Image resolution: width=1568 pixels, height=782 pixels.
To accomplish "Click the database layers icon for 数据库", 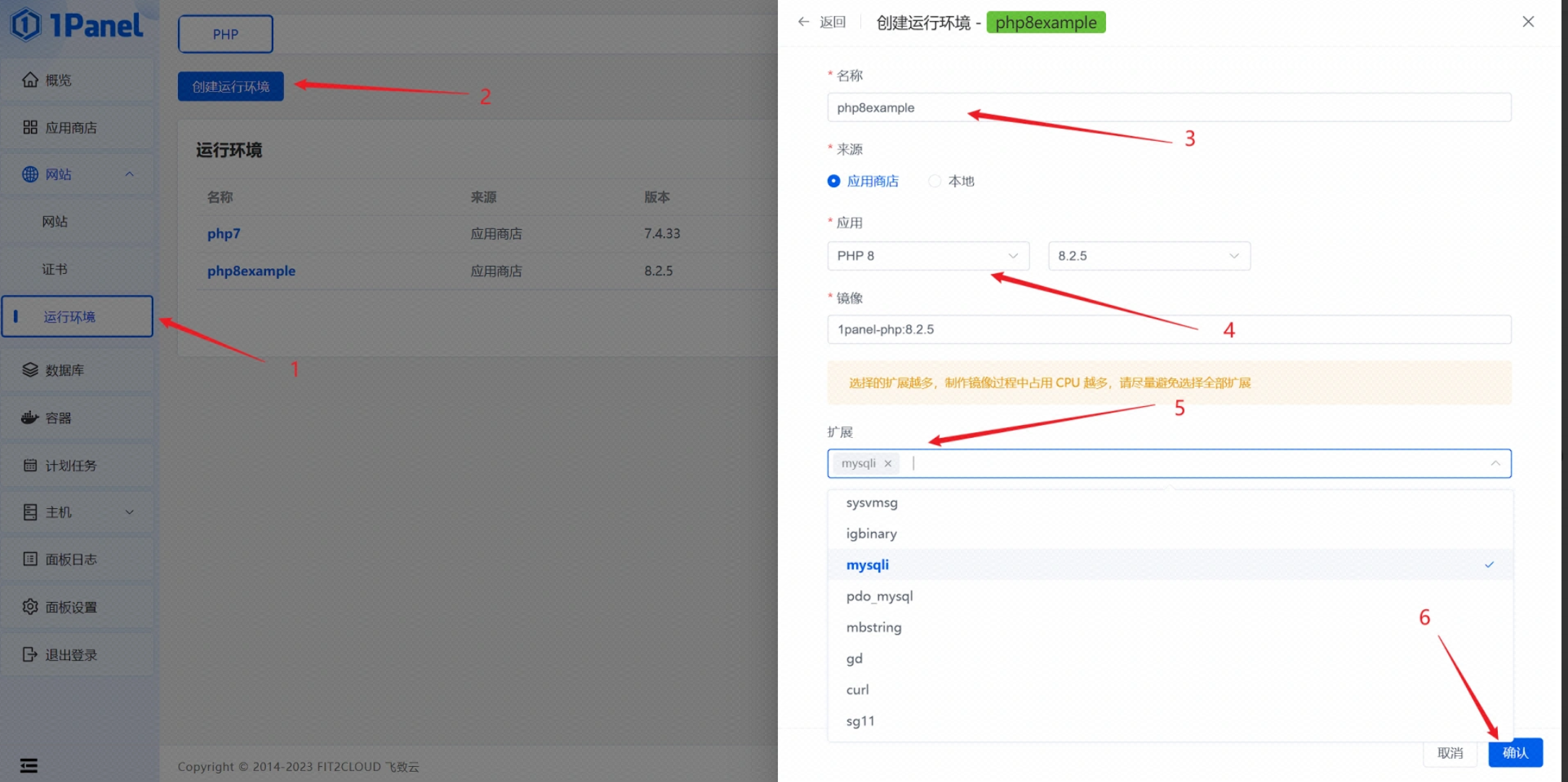I will (30, 370).
